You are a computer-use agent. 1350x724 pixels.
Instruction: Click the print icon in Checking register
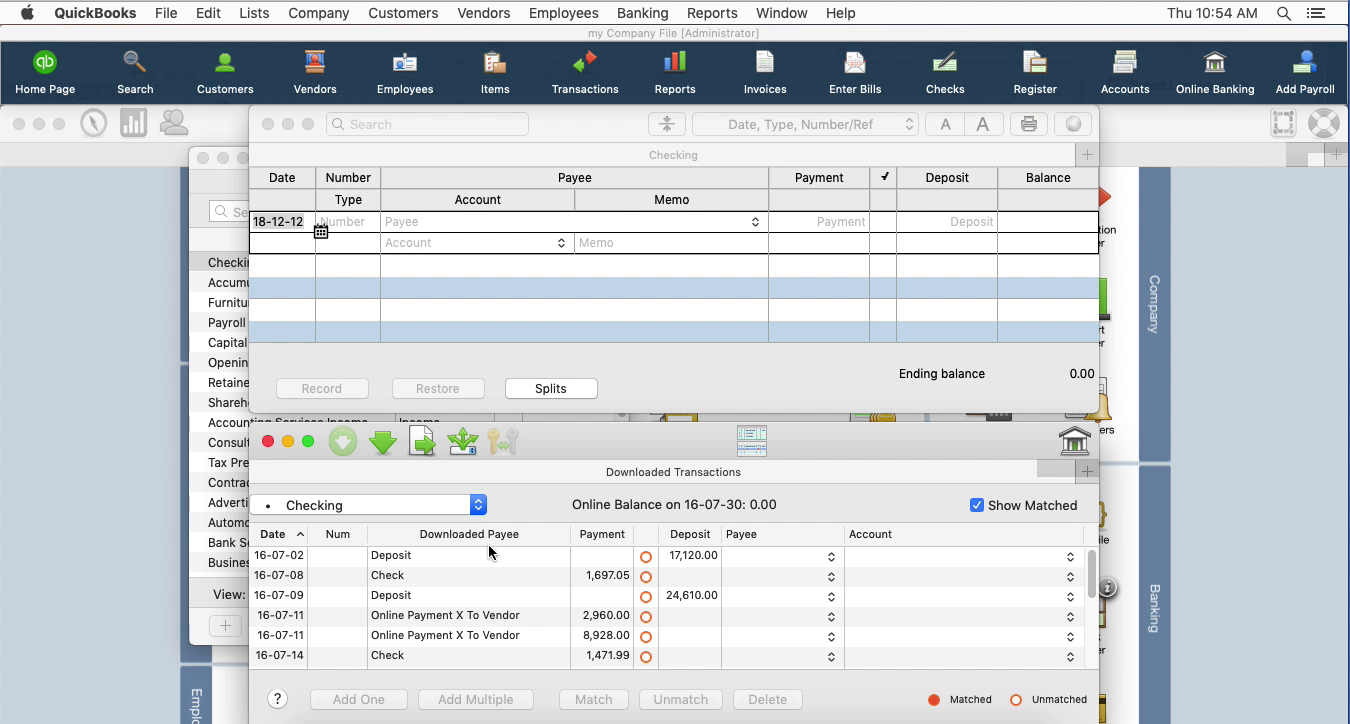click(x=1028, y=124)
